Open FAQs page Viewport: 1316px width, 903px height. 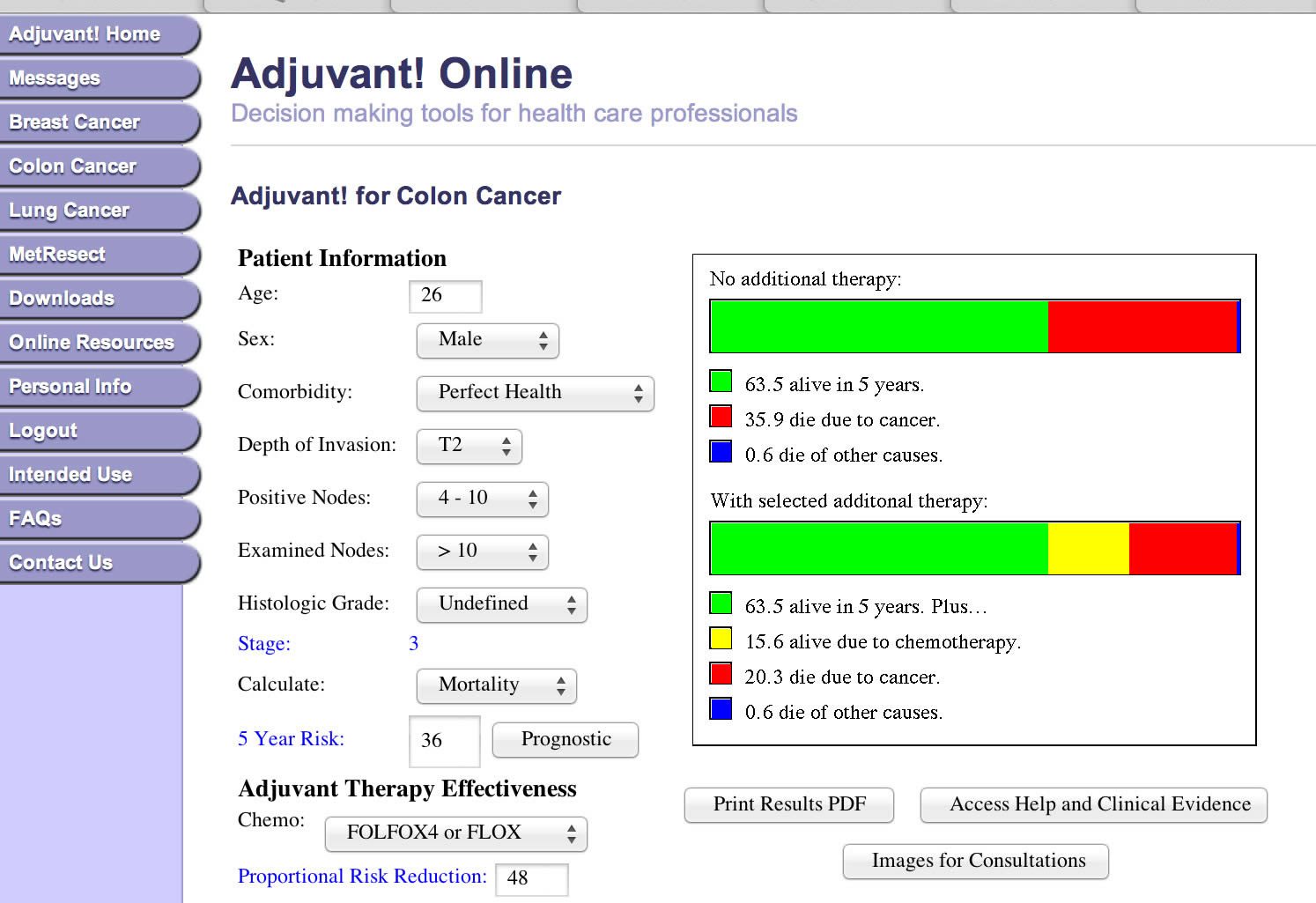[100, 519]
